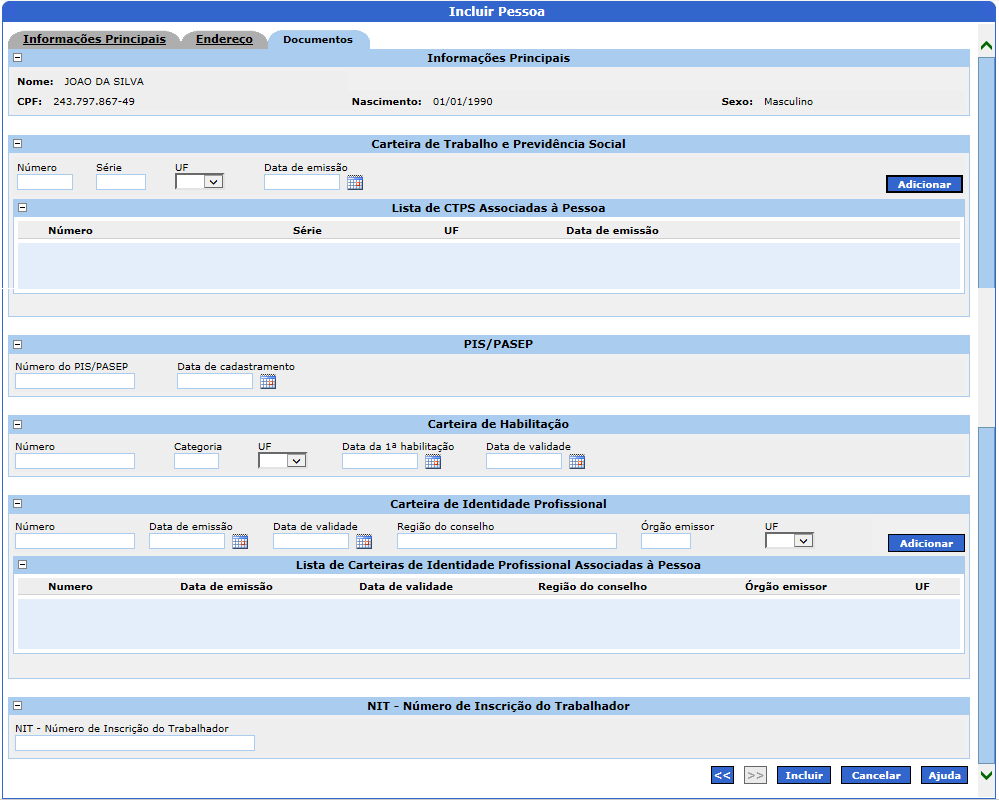Click the Número do PIS/PASEP input field
Image resolution: width=999 pixels, height=800 pixels.
click(x=75, y=381)
